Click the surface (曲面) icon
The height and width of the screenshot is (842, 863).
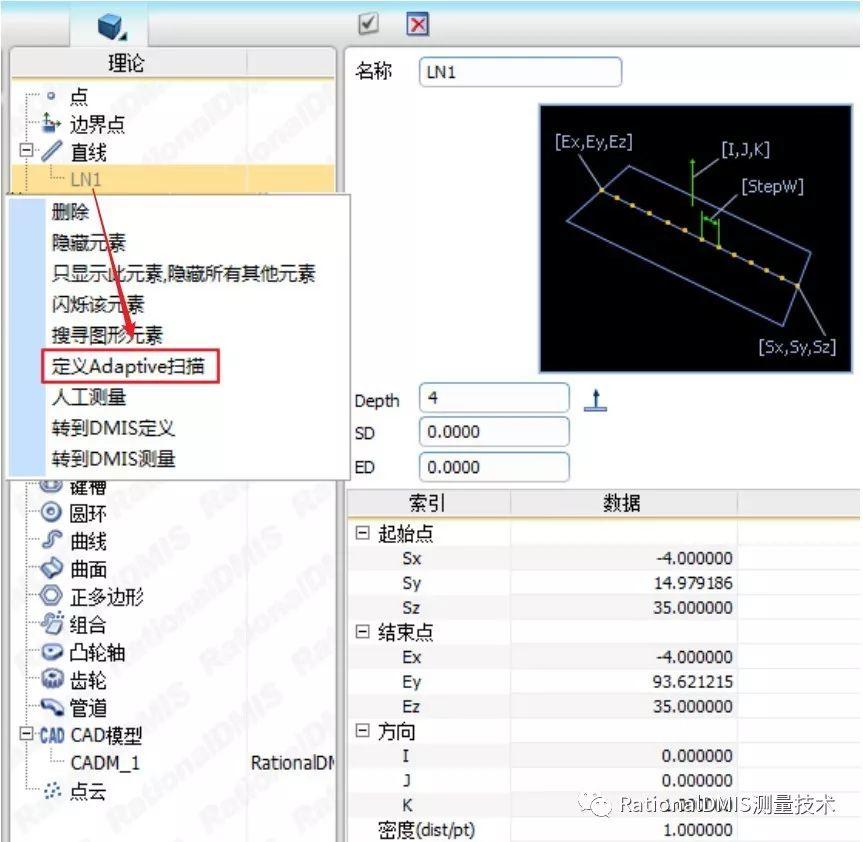(x=52, y=567)
